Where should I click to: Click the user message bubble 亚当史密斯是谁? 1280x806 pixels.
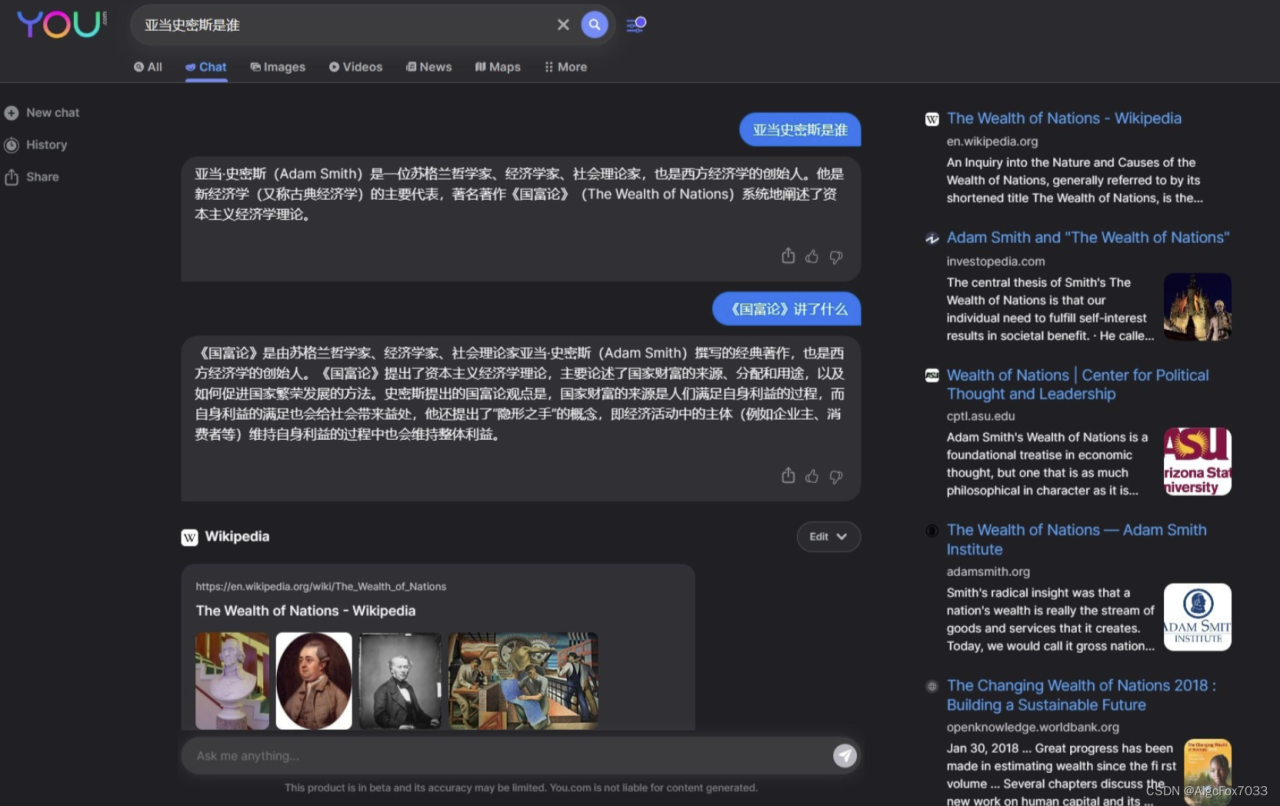tap(800, 130)
